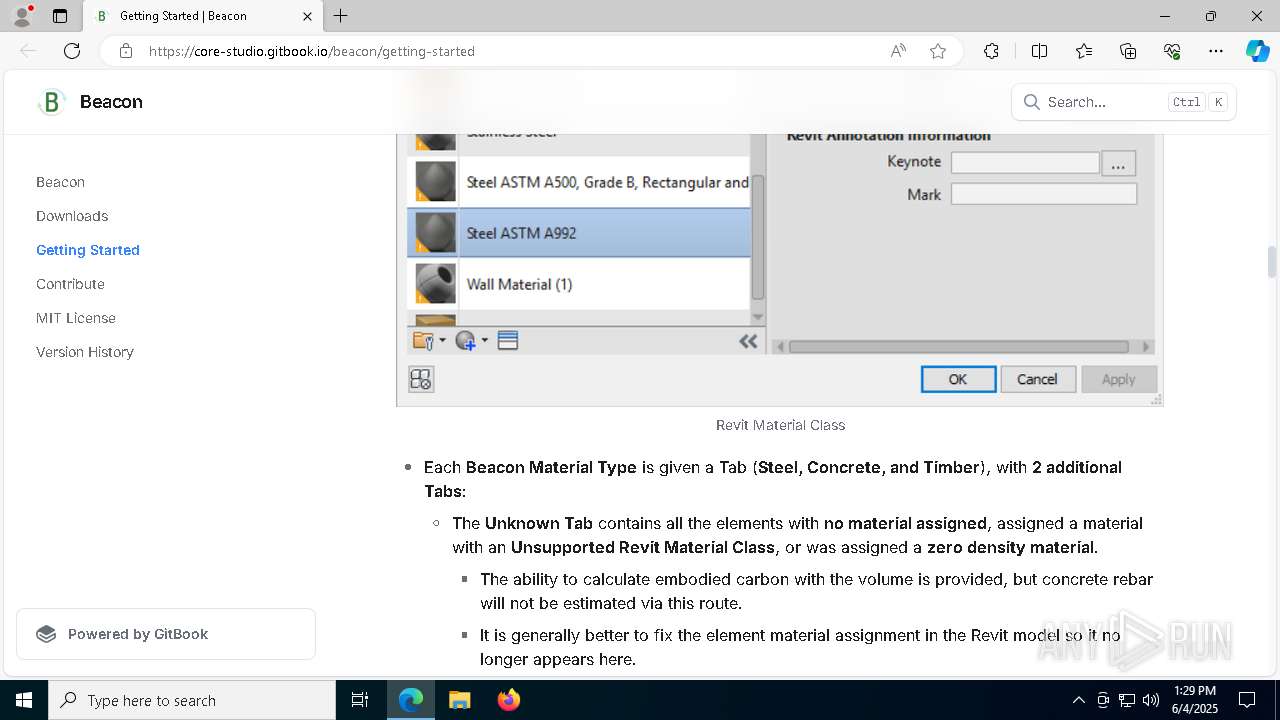Viewport: 1280px width, 720px height.
Task: Go to the Beacon sidebar page
Action: (x=60, y=182)
